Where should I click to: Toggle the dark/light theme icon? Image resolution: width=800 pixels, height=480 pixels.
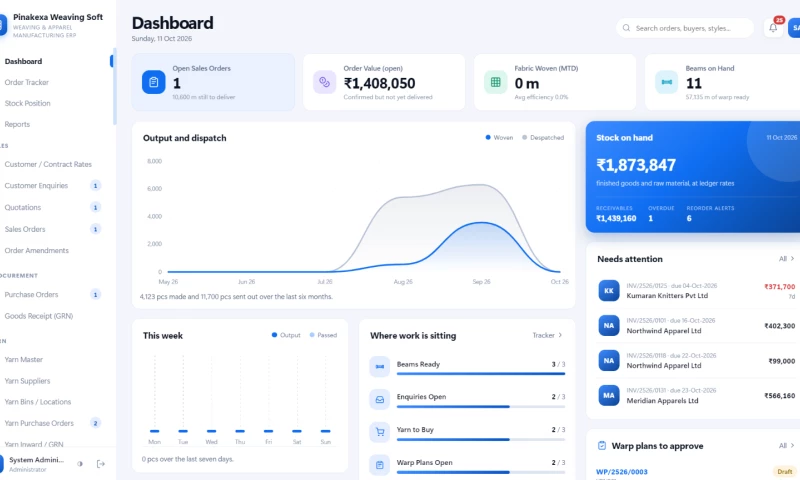[x=80, y=464]
